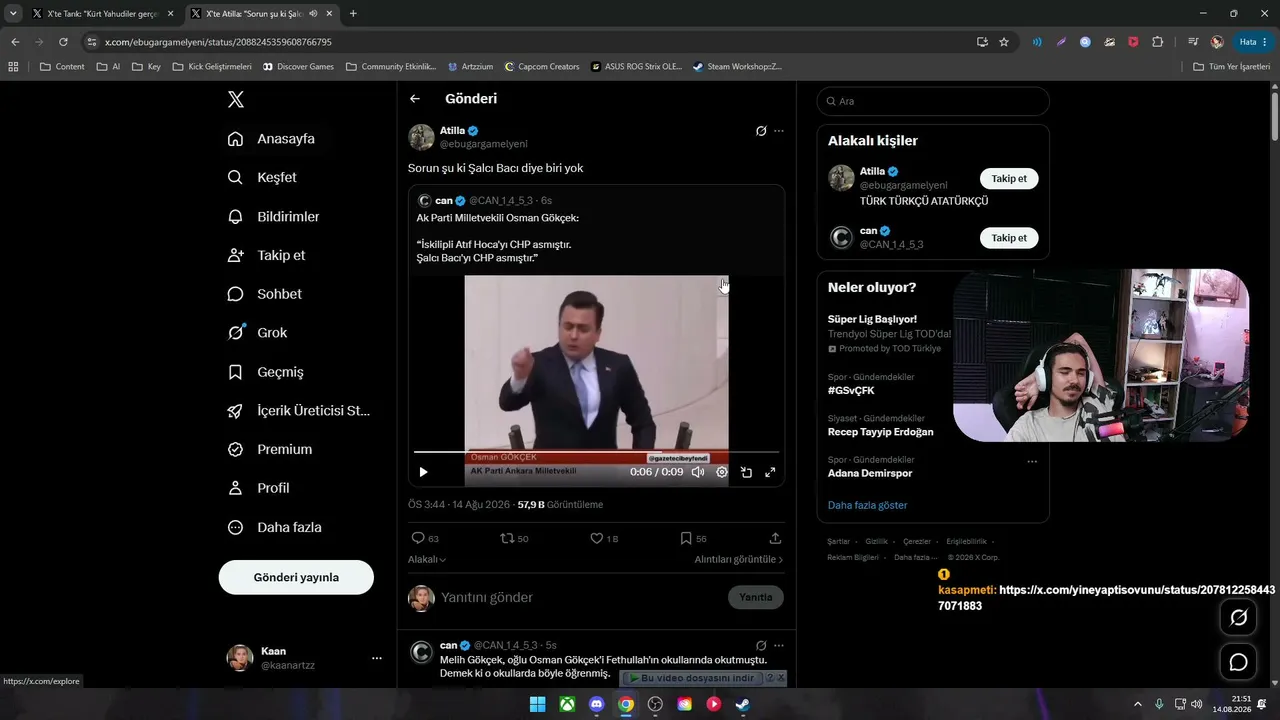Screen dimensions: 1280x720
Task: Open Discord from taskbar
Action: (597, 704)
